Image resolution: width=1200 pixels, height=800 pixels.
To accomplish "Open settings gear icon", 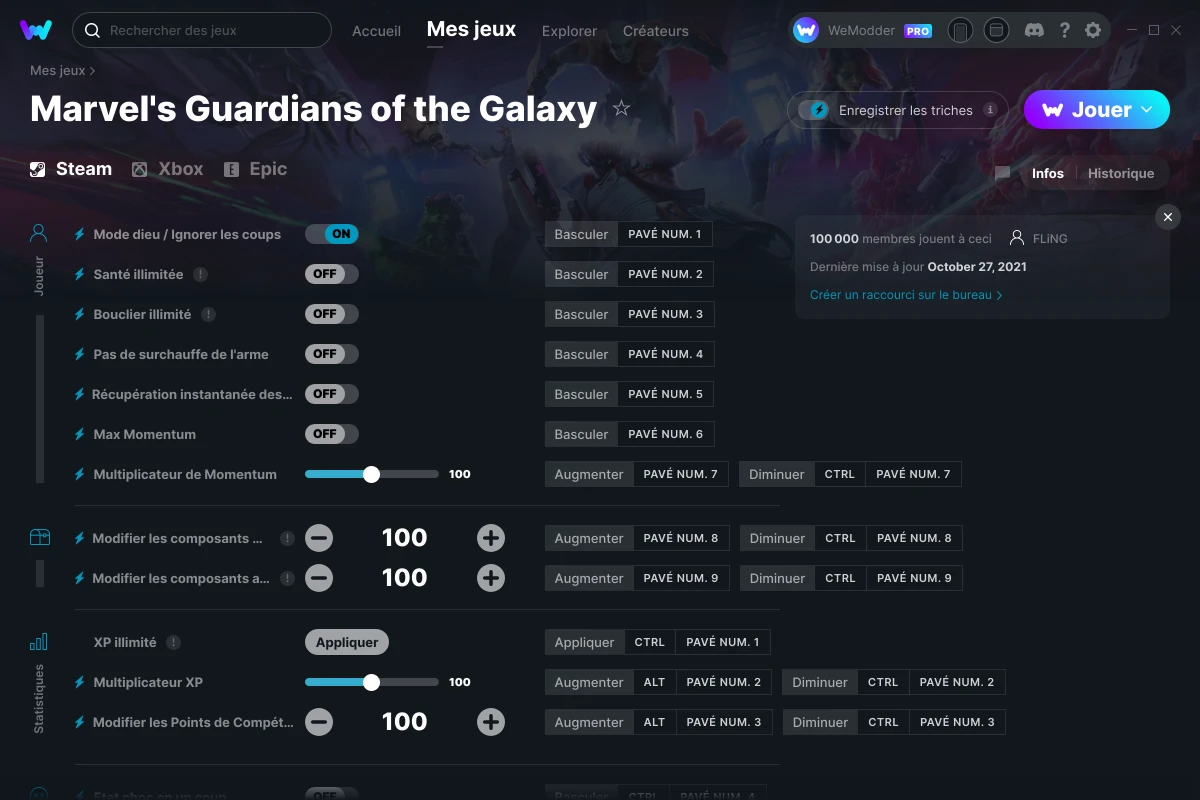I will (1093, 30).
